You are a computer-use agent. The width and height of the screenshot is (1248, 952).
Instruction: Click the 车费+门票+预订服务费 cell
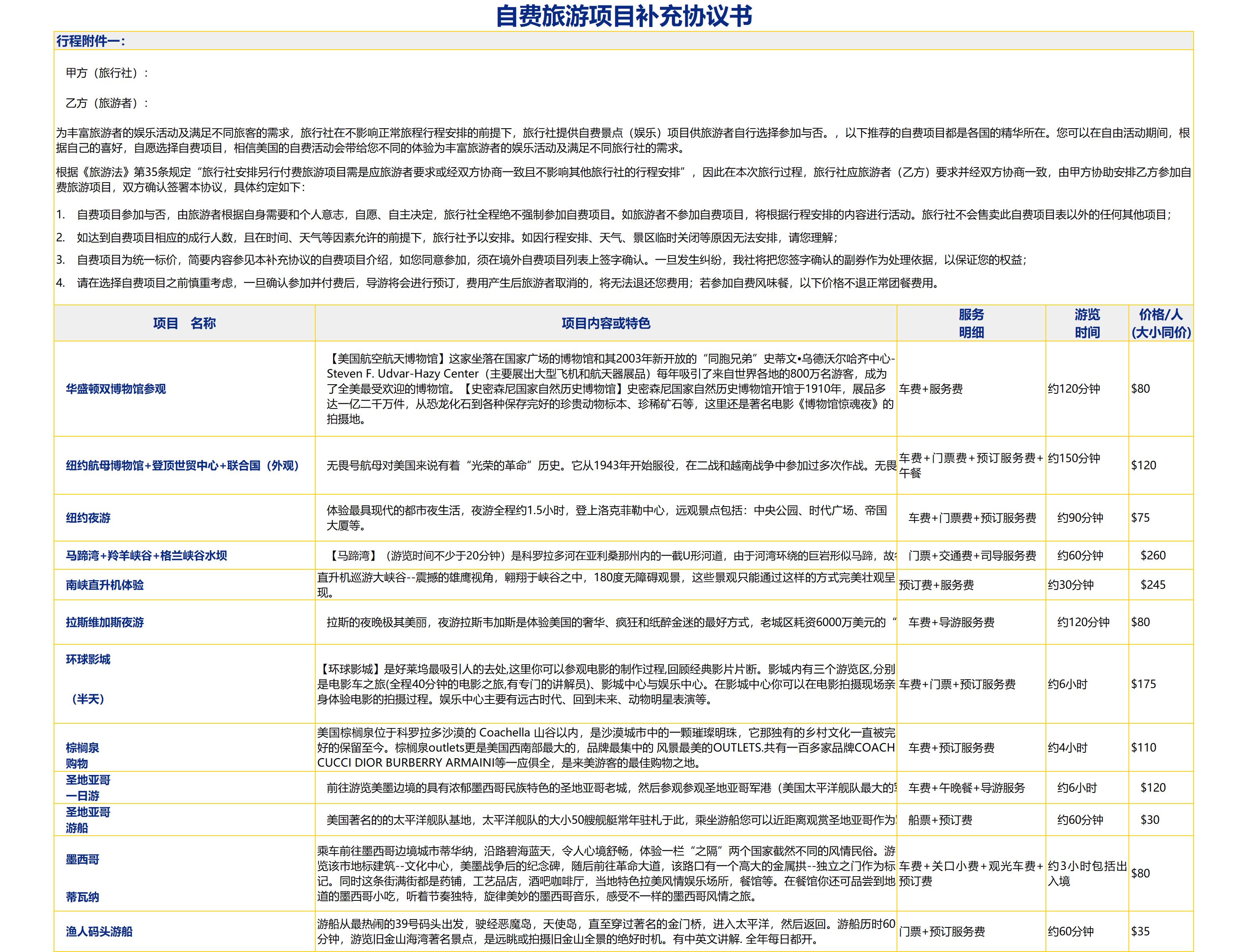971,684
